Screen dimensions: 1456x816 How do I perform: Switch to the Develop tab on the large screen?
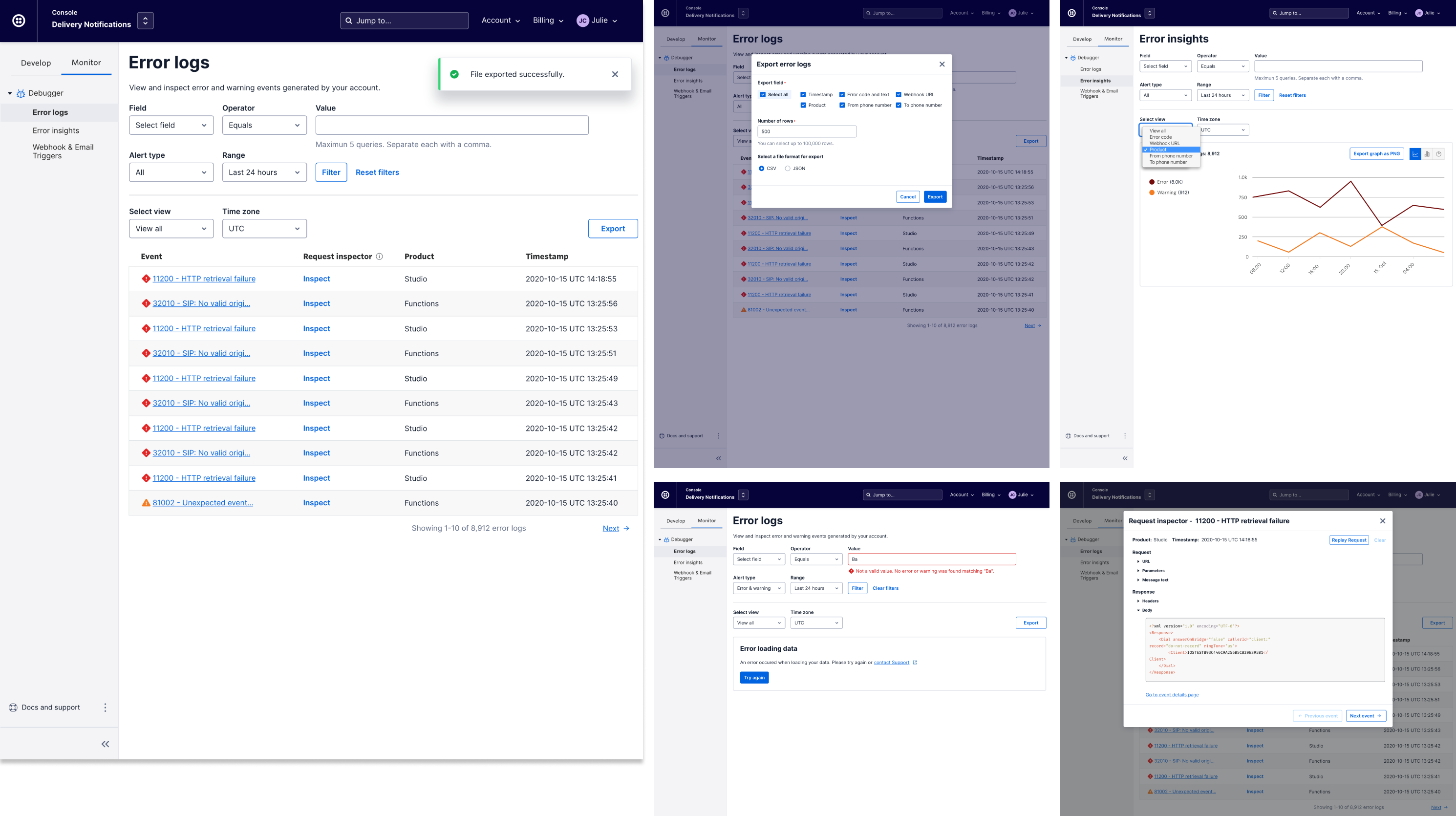(x=36, y=63)
